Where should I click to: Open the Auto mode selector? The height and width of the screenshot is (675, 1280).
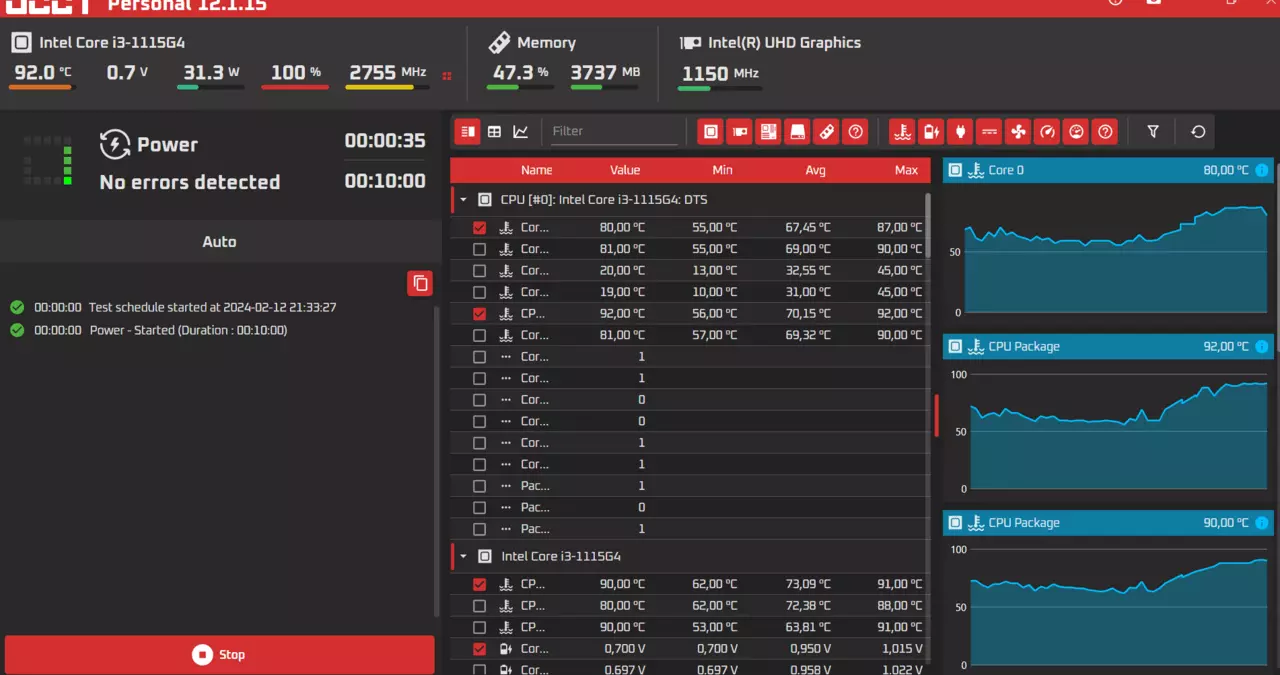(220, 241)
